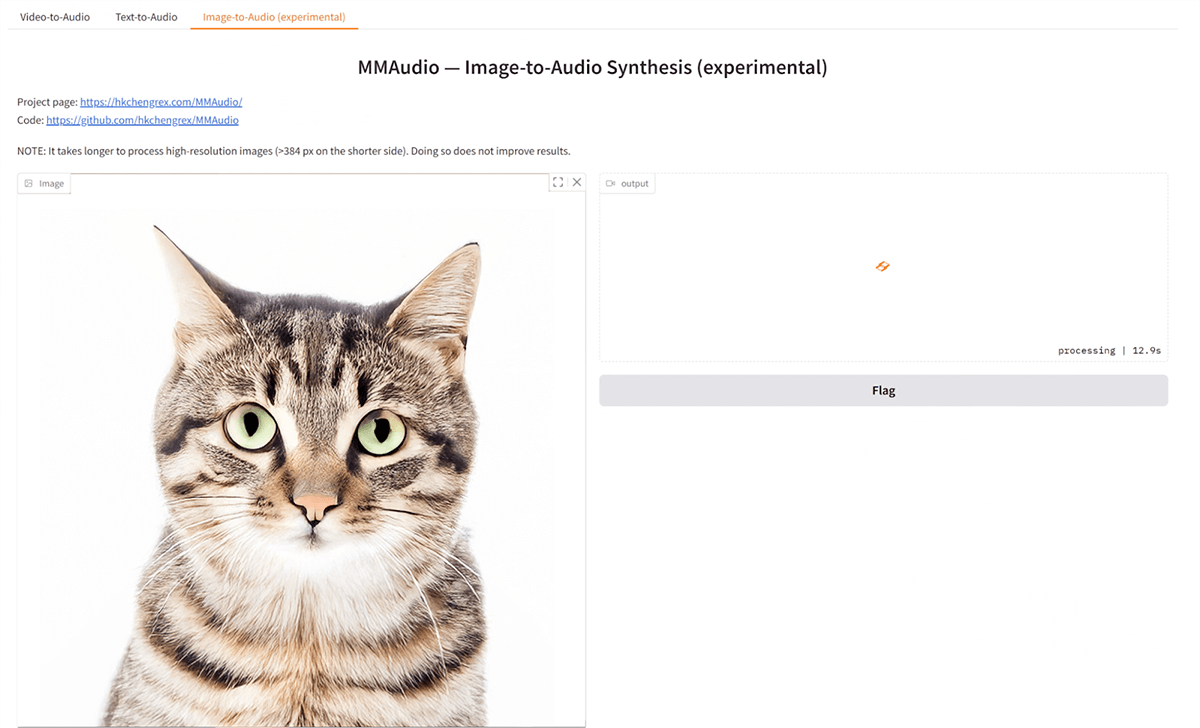1200x728 pixels.
Task: Click the video icon beside output label
Action: coord(611,184)
